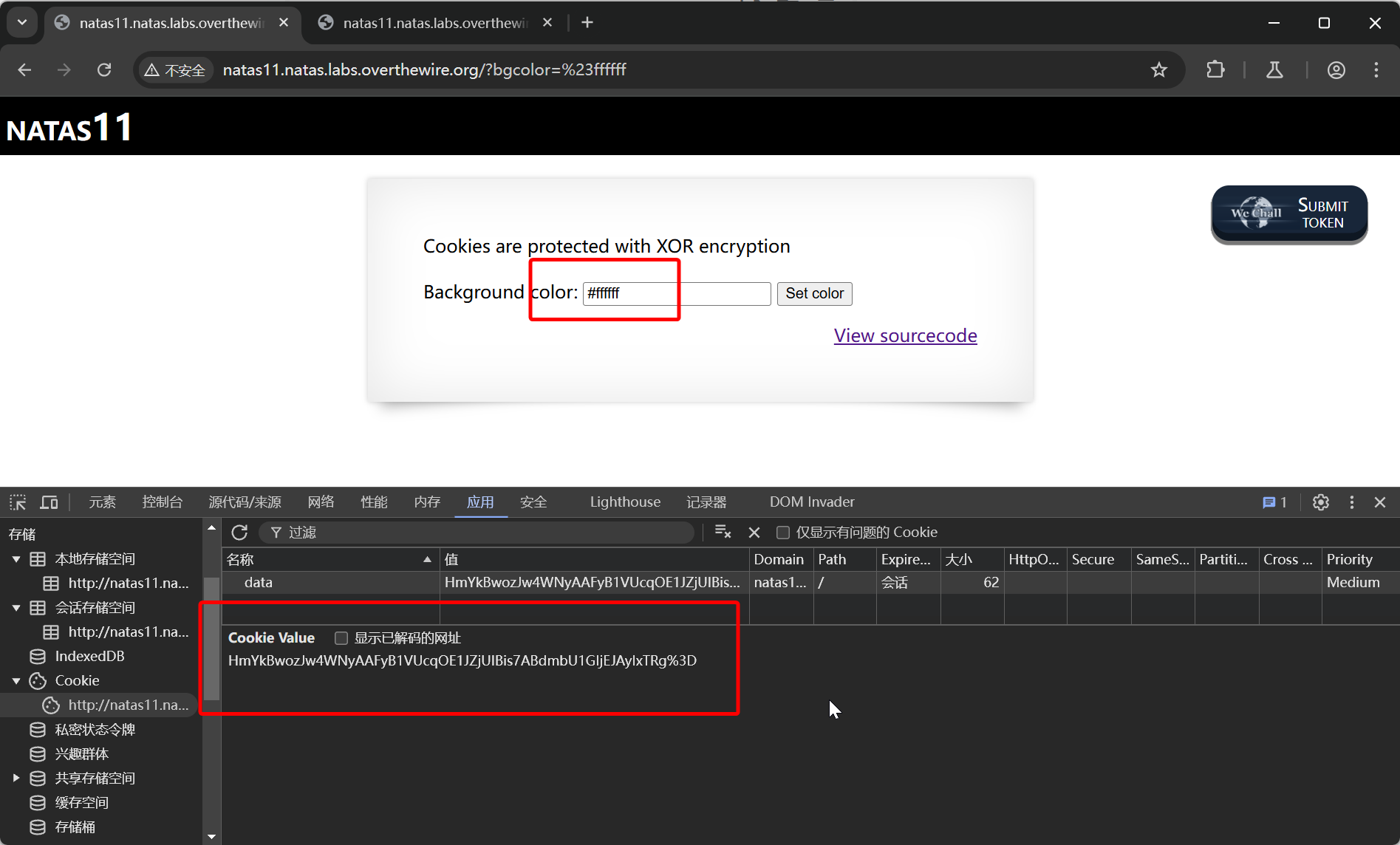This screenshot has width=1400, height=845.
Task: Sort cookies by Domain column header
Action: pyautogui.click(x=781, y=559)
